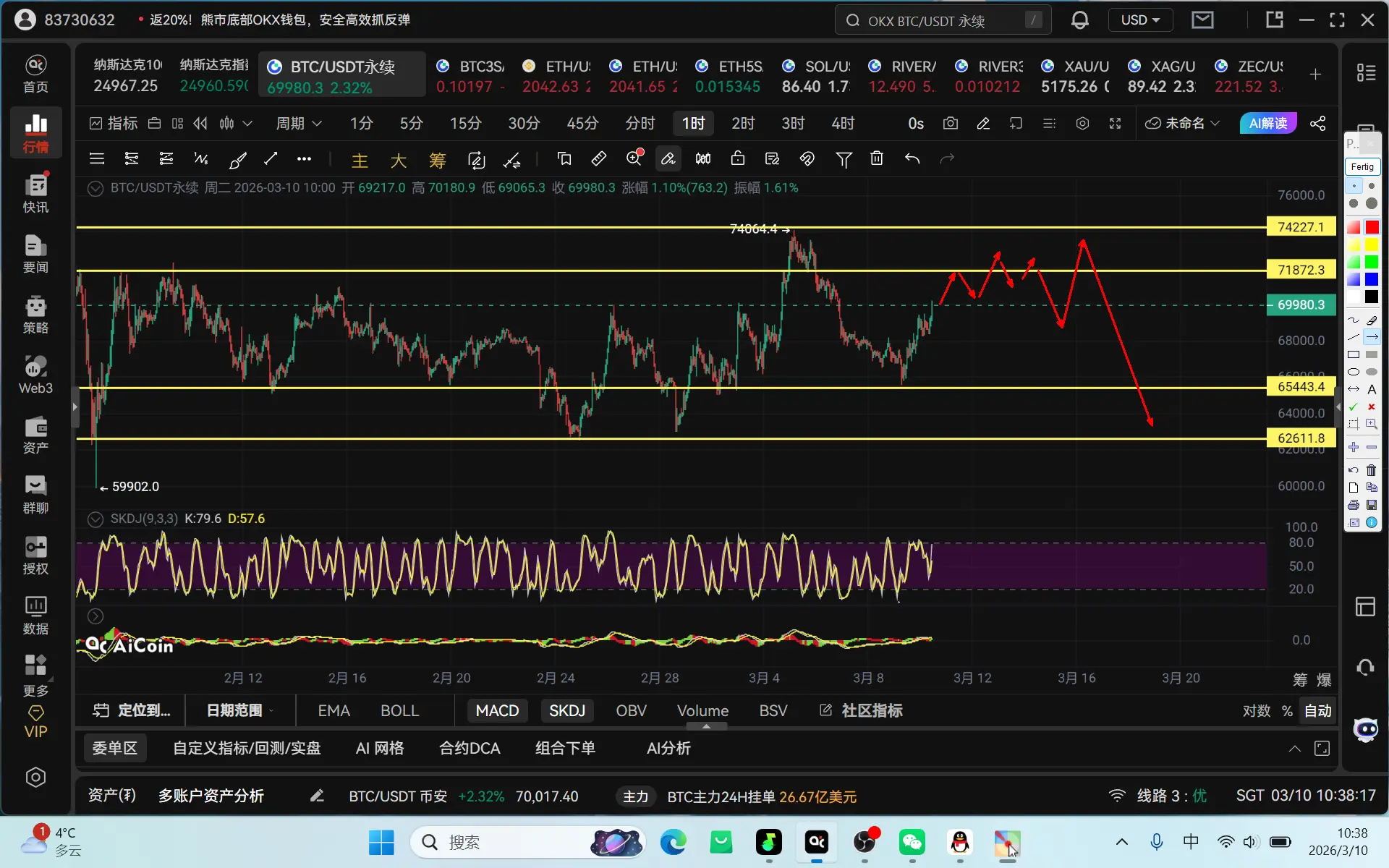This screenshot has width=1389, height=868.
Task: Click the undo arrow in drawing toolbar
Action: (x=912, y=158)
